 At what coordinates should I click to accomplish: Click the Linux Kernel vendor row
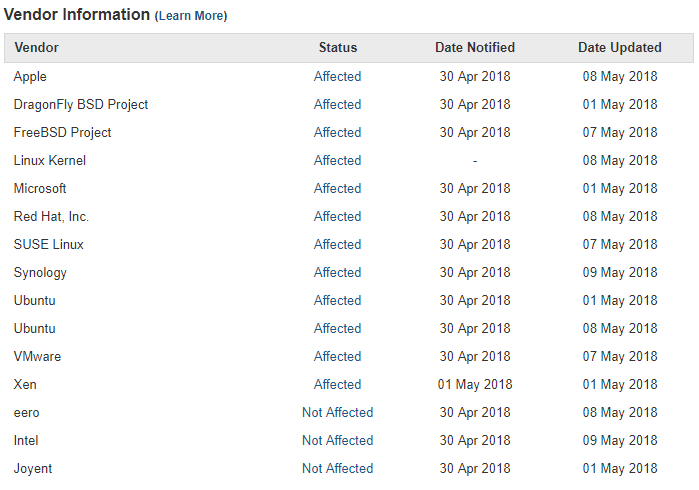click(x=50, y=160)
